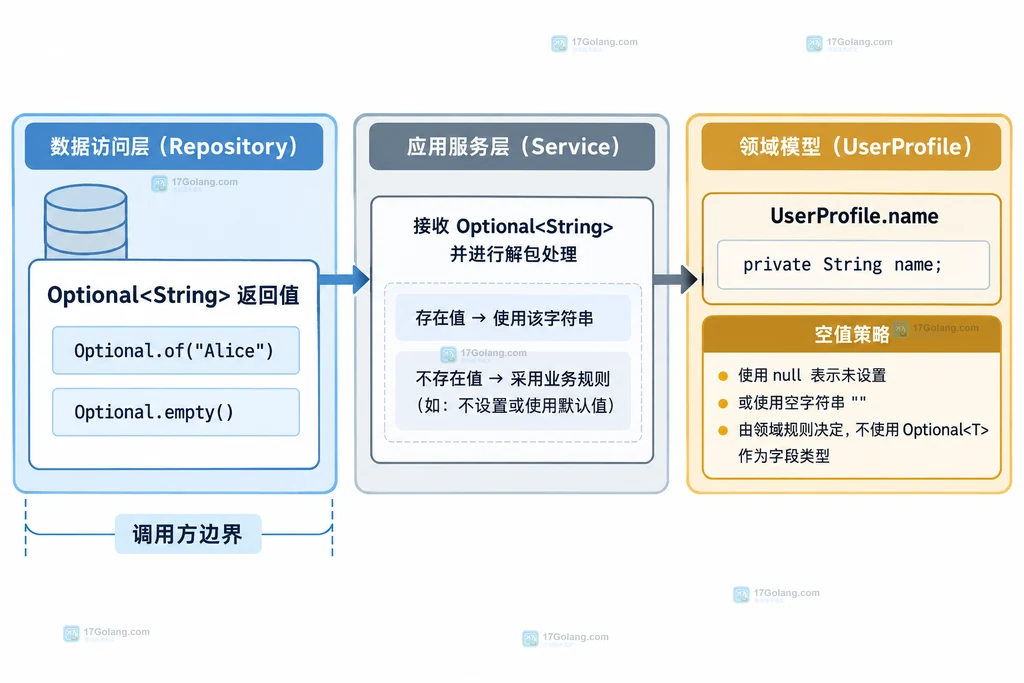
Task: Click the 使用 null 表示未设置 bullet text
Action: [812, 375]
